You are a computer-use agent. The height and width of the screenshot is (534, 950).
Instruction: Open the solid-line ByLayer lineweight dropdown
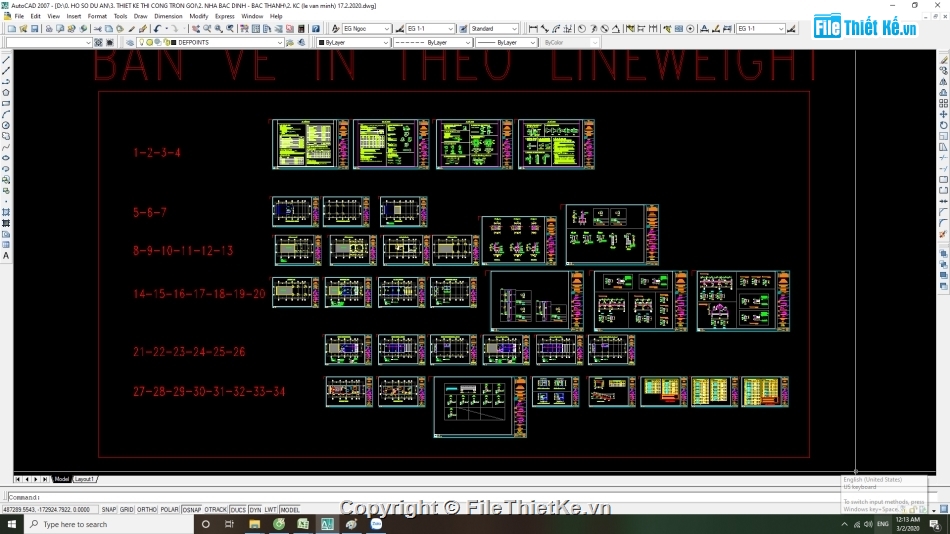(506, 42)
